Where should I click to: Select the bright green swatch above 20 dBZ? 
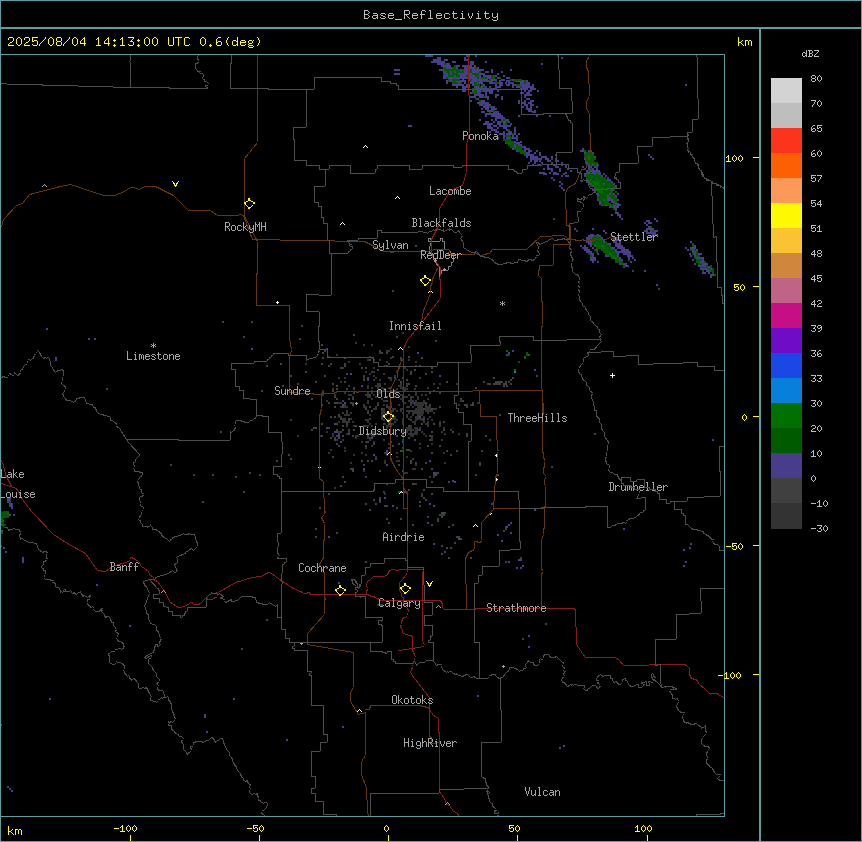(786, 416)
